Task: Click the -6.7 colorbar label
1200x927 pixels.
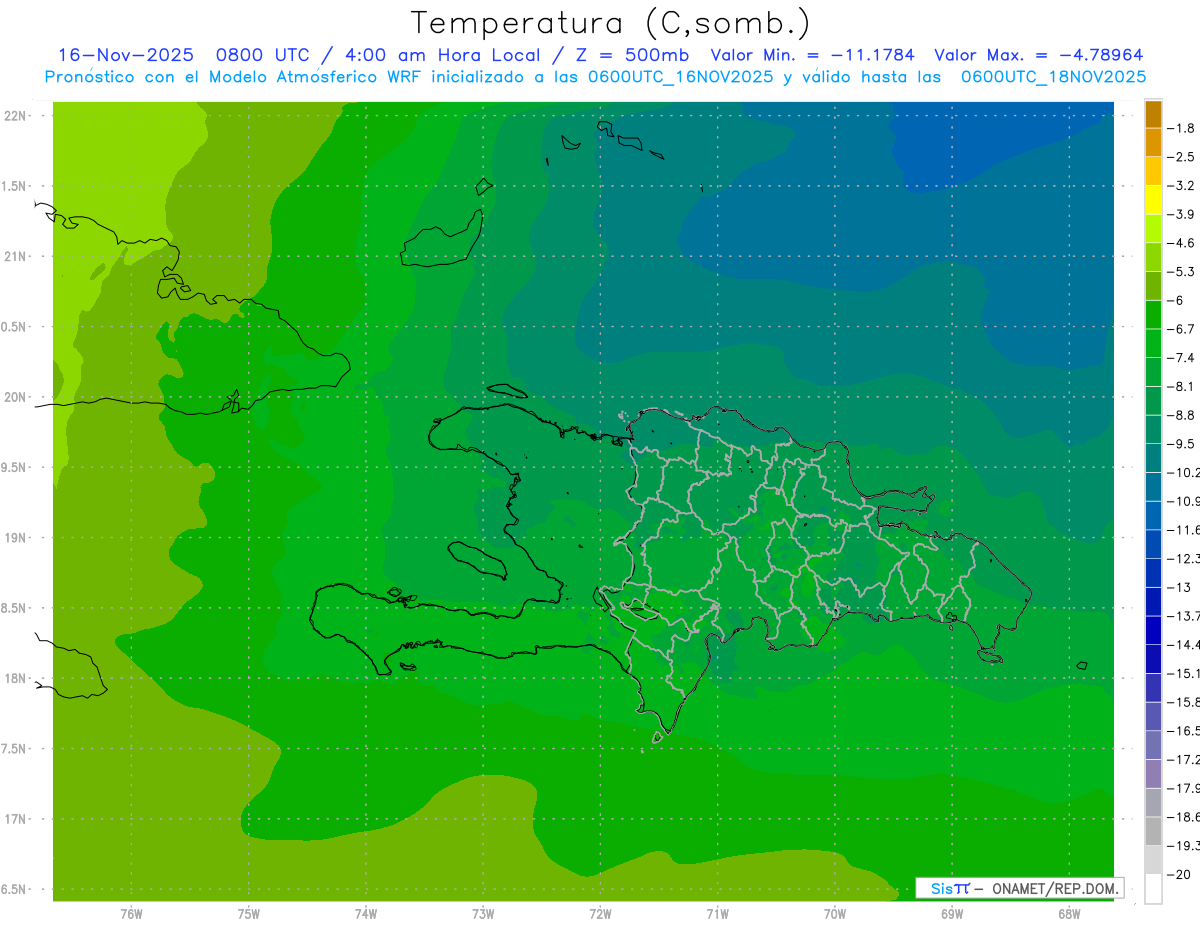Action: 1183,329
